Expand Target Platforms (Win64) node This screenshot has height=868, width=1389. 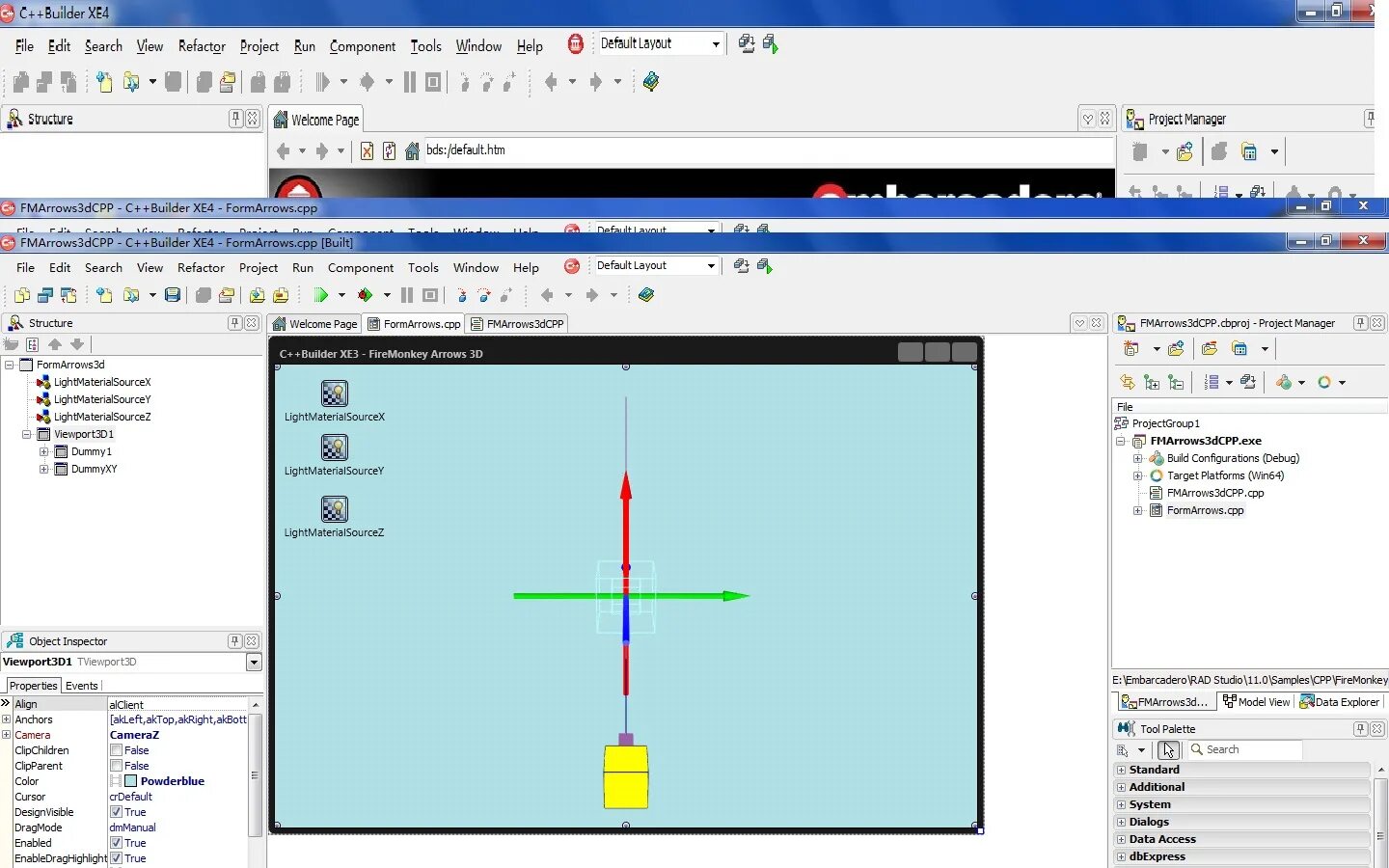1137,475
